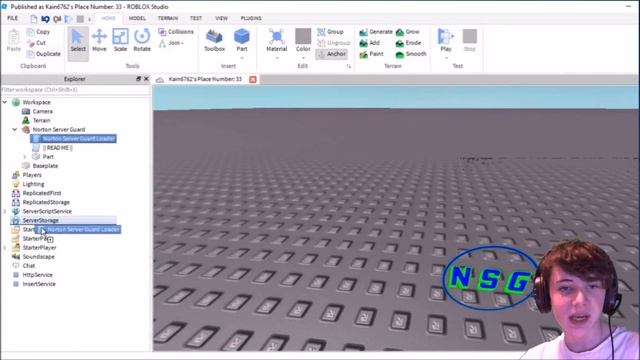Viewport: 640px width, 360px height.
Task: Click the Undo icon in quick access
Action: click(x=45, y=19)
